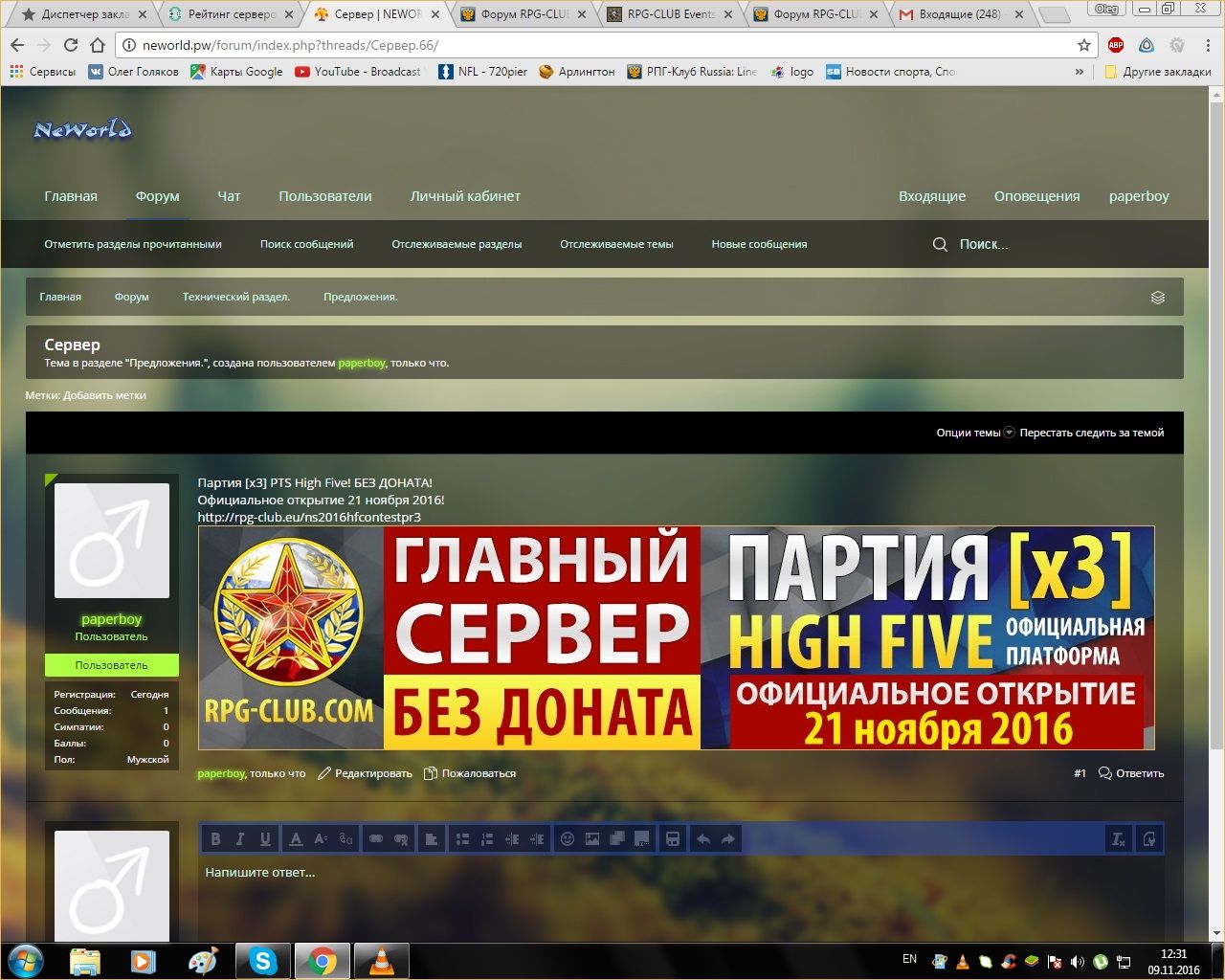Apply bold formatting in reply editor

tap(215, 839)
